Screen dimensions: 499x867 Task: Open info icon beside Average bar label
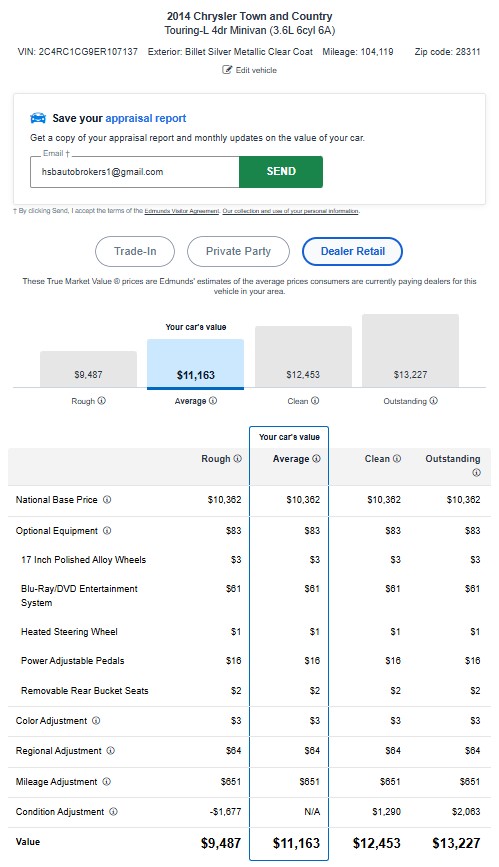[213, 400]
